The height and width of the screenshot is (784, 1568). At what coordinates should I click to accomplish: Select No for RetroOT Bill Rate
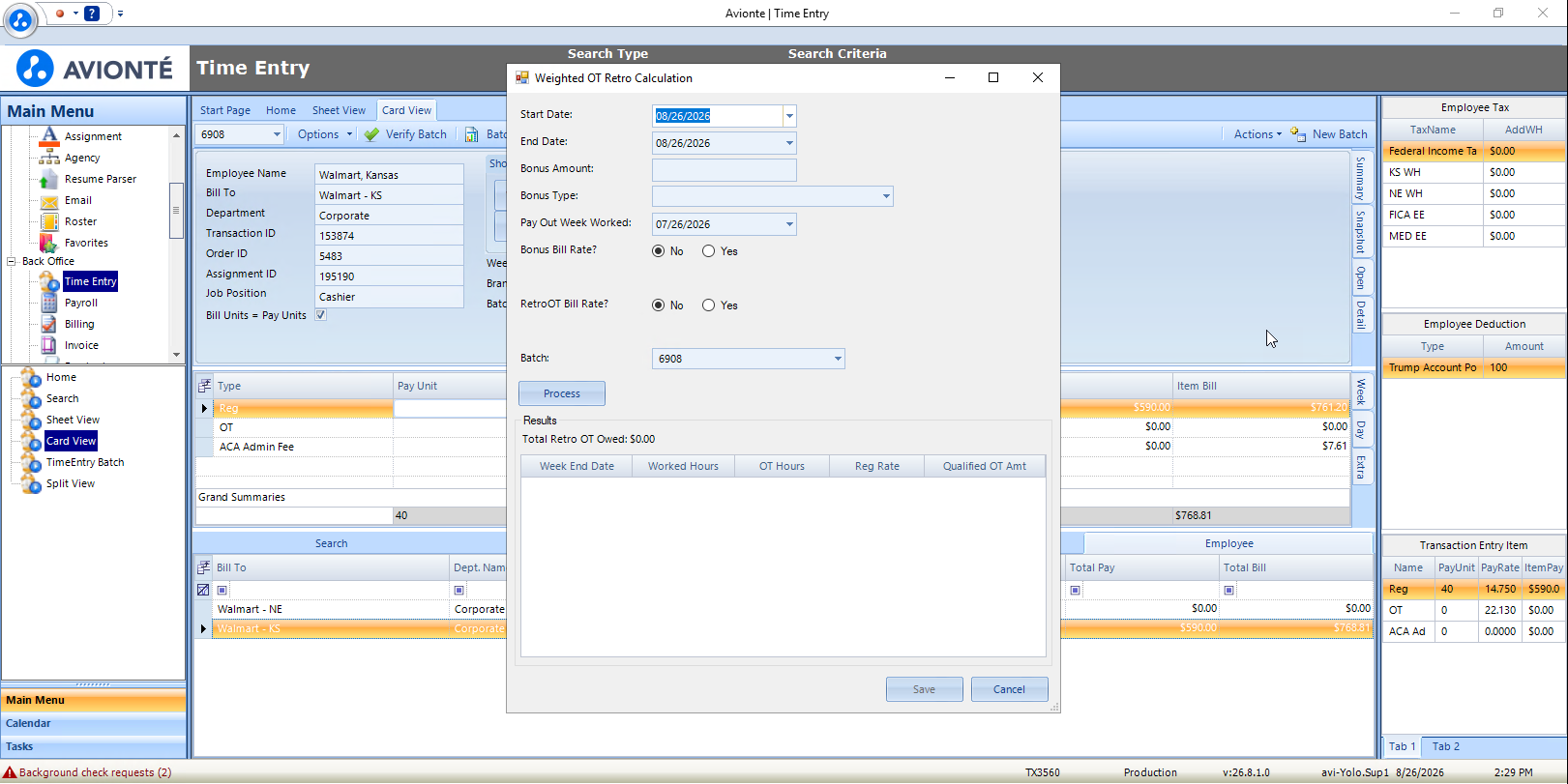pyautogui.click(x=659, y=305)
